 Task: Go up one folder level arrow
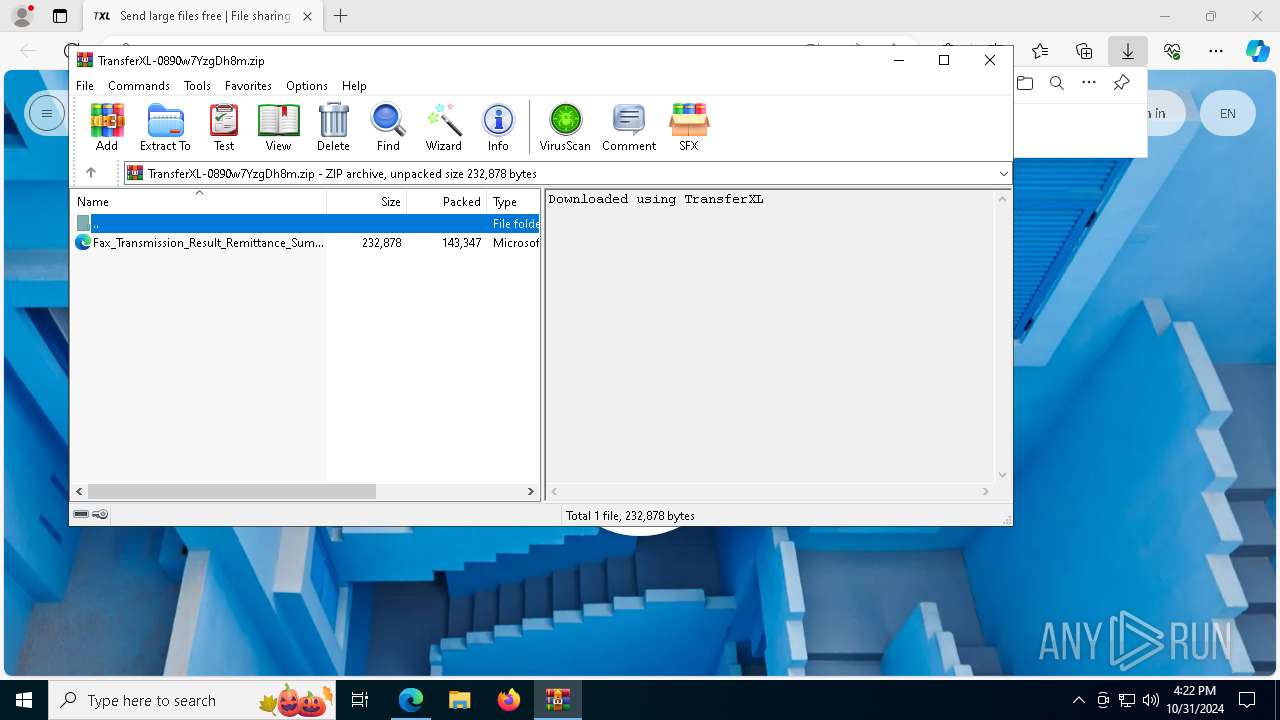tap(91, 173)
